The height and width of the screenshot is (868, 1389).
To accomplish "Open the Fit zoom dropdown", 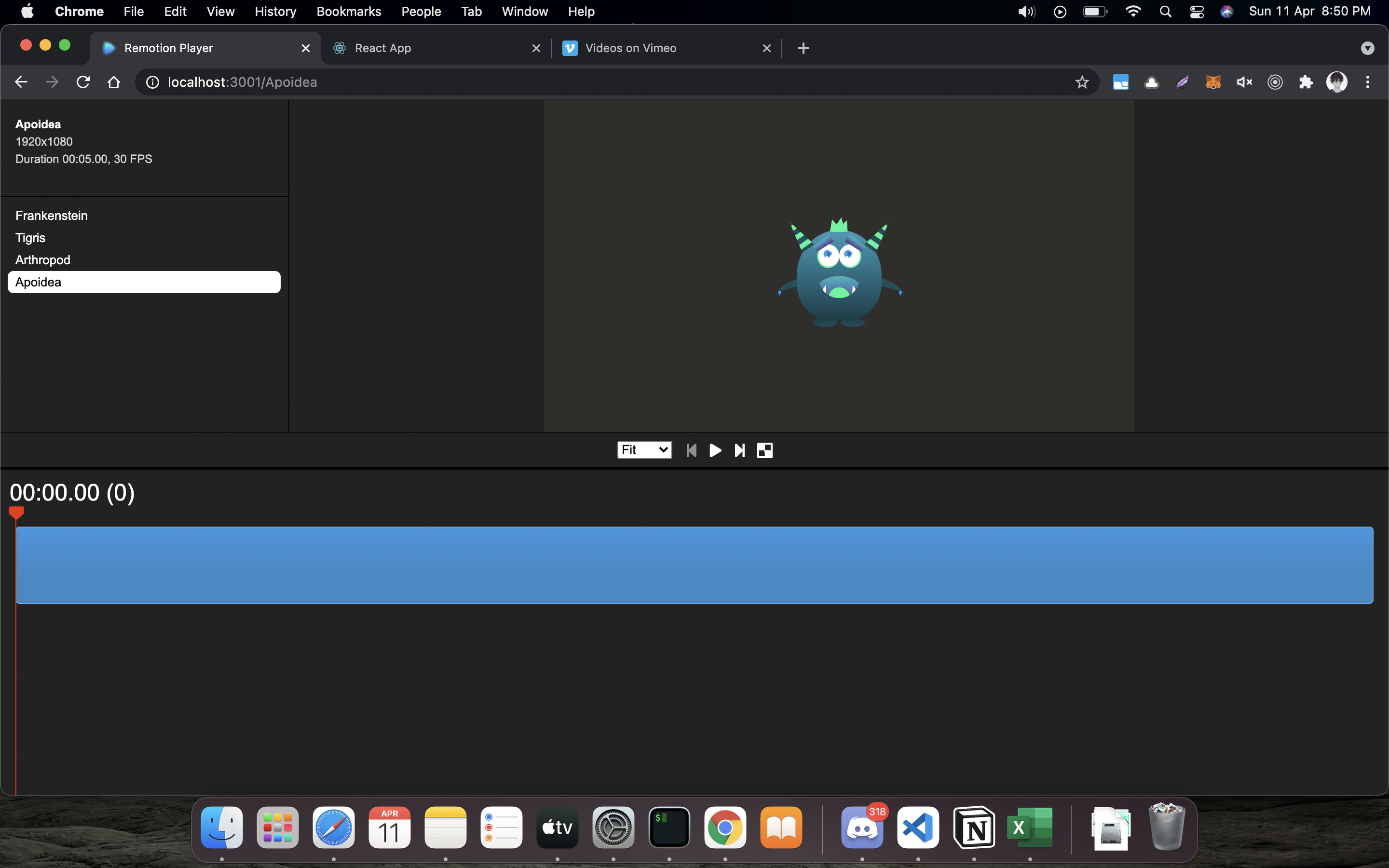I will pyautogui.click(x=644, y=450).
